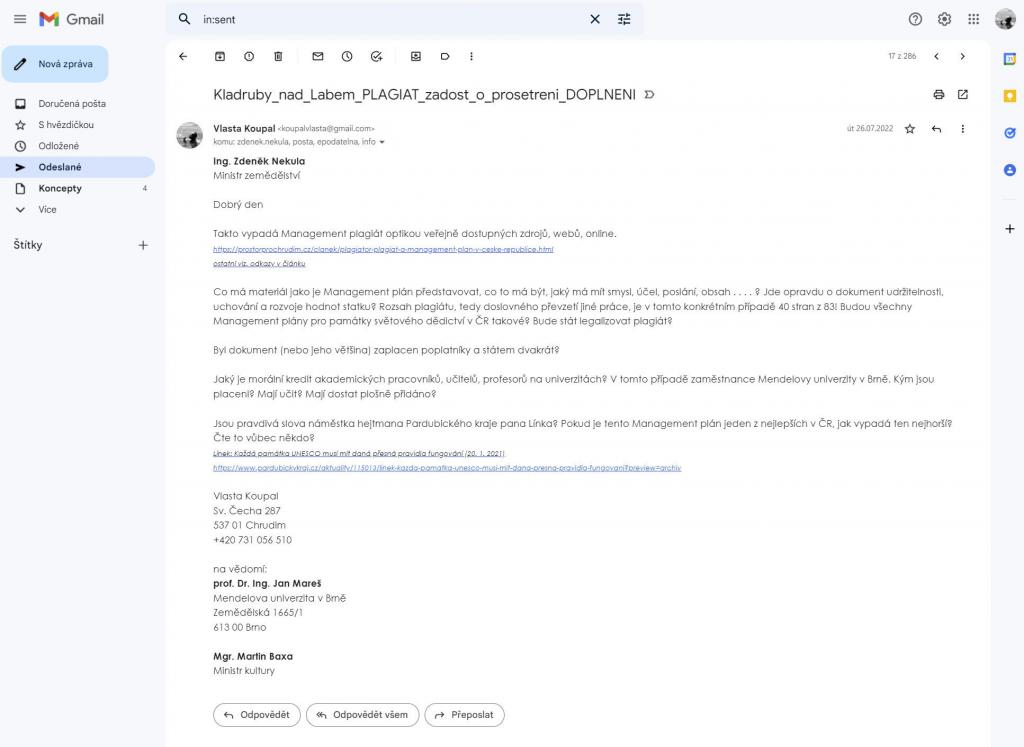This screenshot has width=1024, height=747.
Task: Star the message from Vlasta Koupal
Action: click(910, 129)
